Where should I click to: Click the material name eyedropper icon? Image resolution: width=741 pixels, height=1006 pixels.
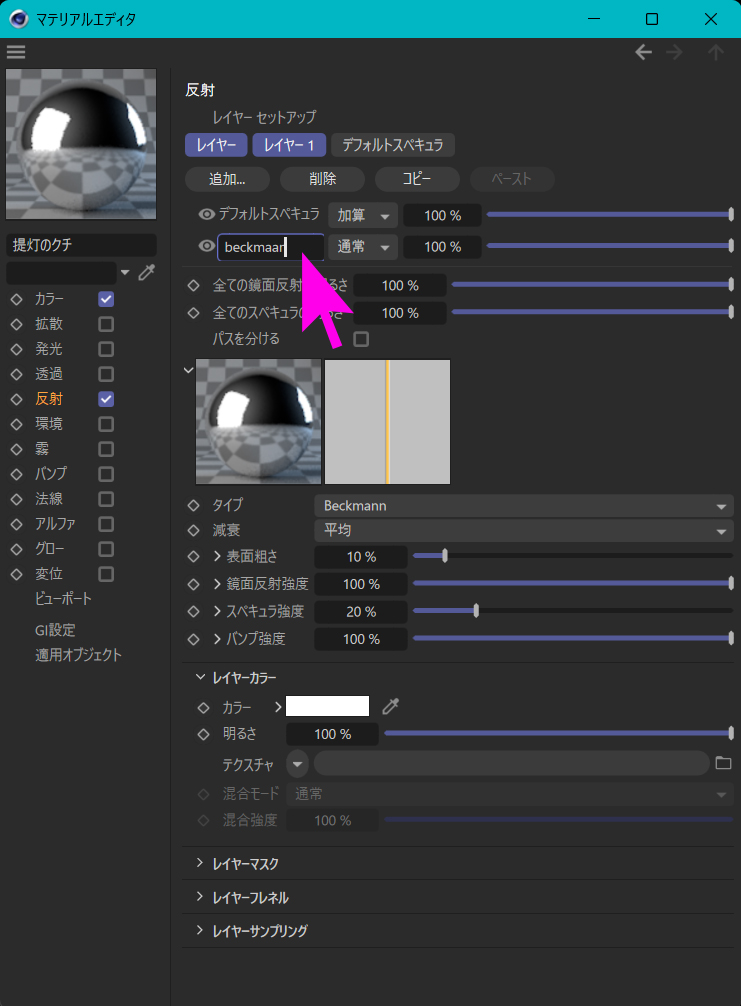point(147,272)
